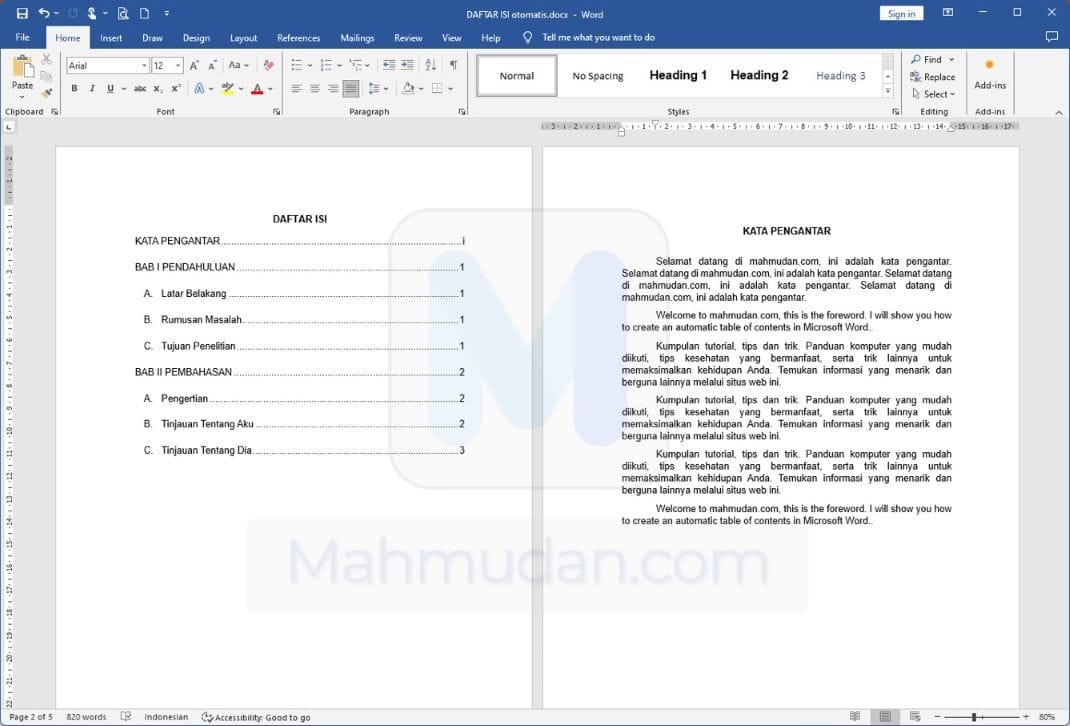
Task: Select the strikethrough icon
Action: click(138, 88)
